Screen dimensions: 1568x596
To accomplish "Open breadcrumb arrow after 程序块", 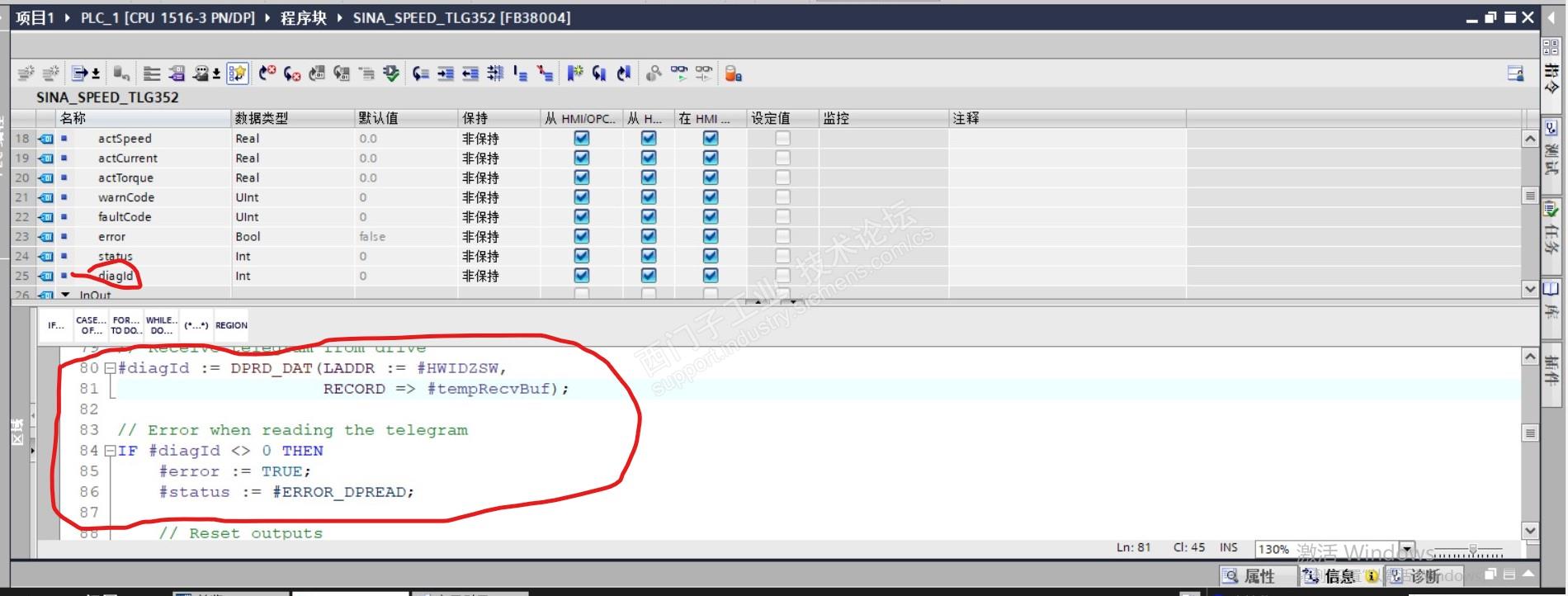I will [338, 17].
